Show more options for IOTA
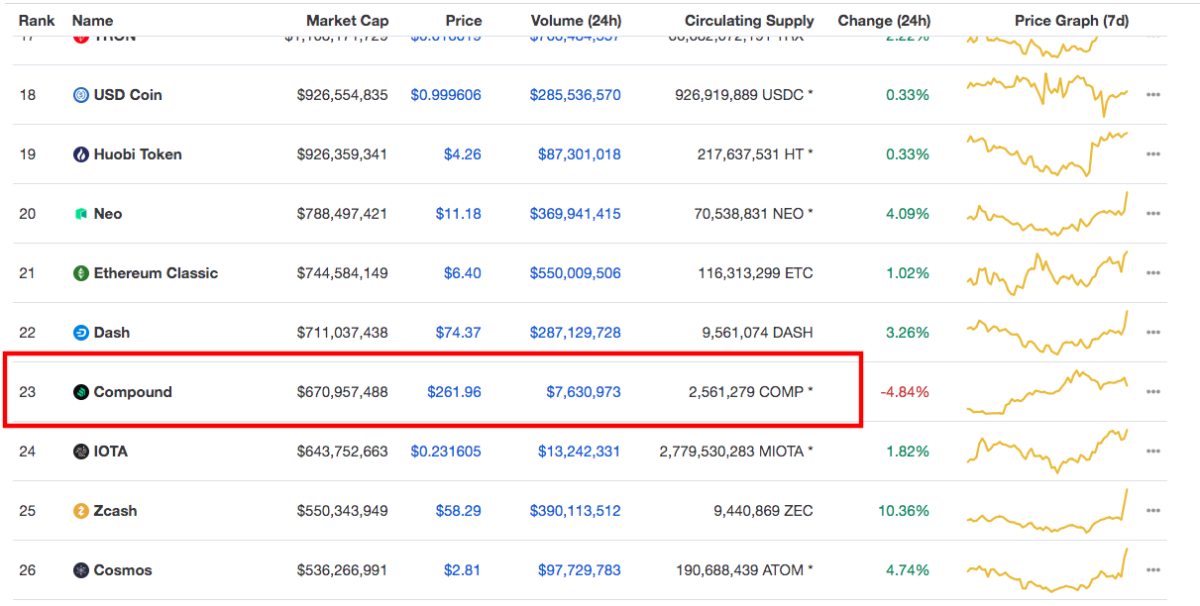 tap(1153, 452)
